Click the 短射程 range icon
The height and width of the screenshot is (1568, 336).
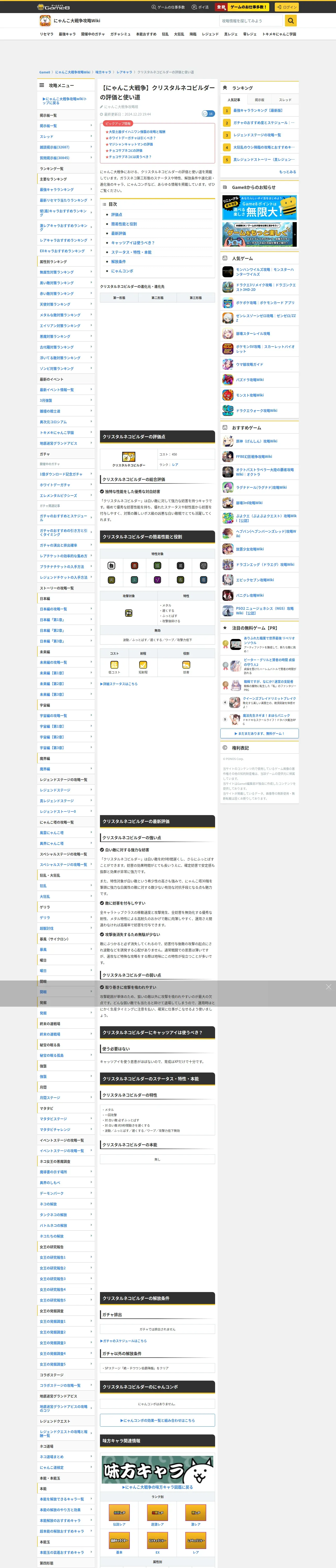[143, 665]
